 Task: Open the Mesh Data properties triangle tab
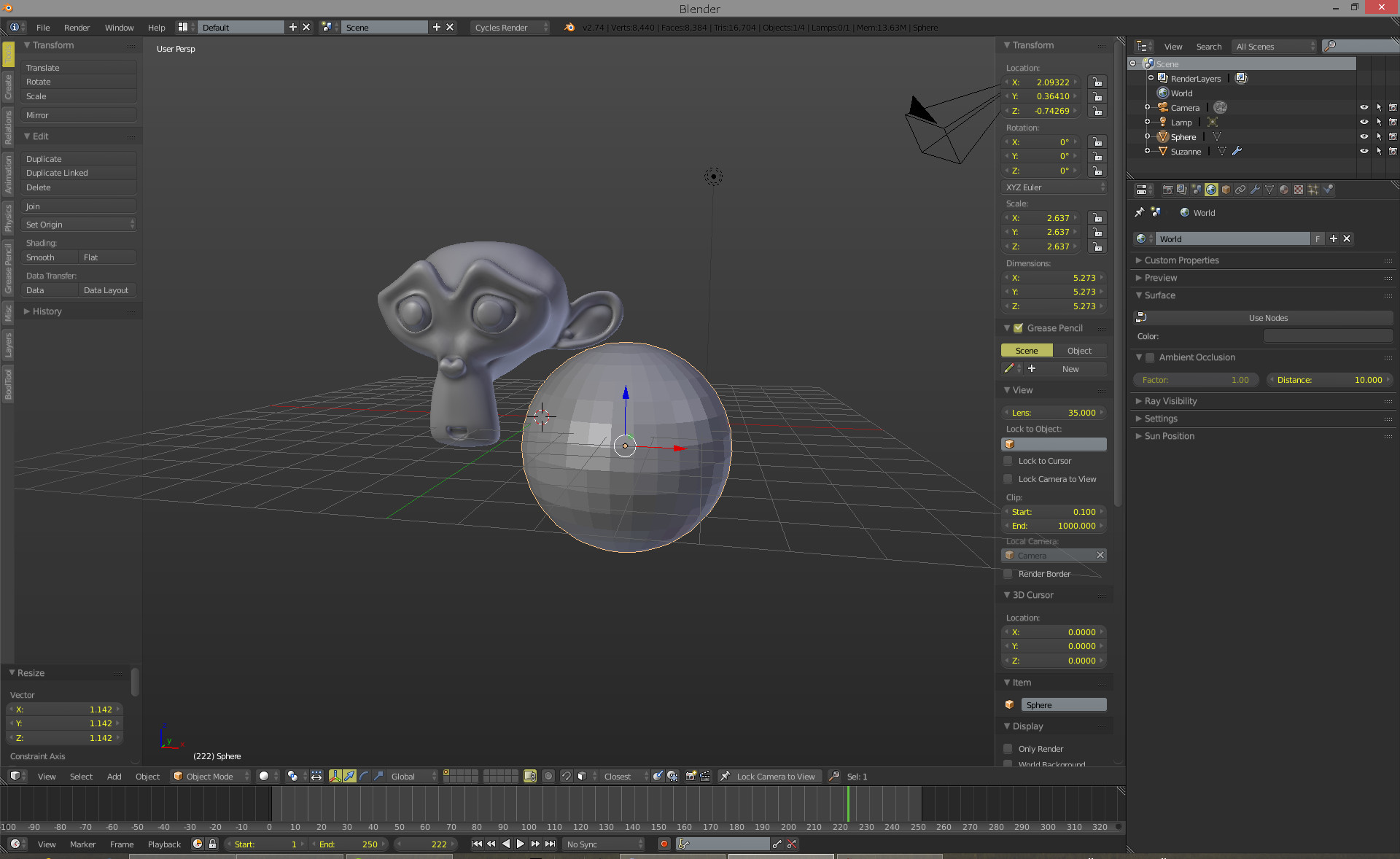click(x=1269, y=190)
